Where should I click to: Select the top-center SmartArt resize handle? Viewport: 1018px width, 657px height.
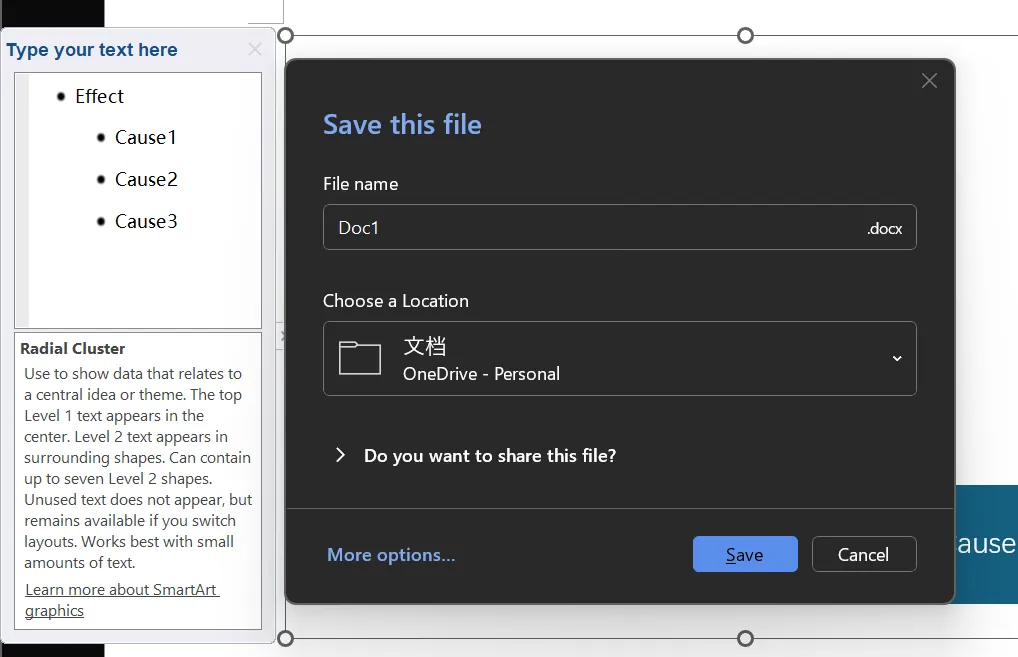745,36
